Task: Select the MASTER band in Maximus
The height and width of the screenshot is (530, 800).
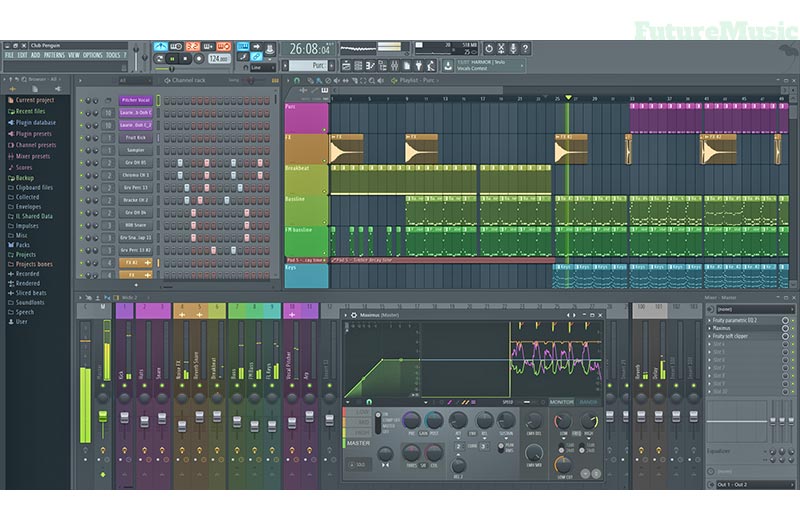Action: 358,443
